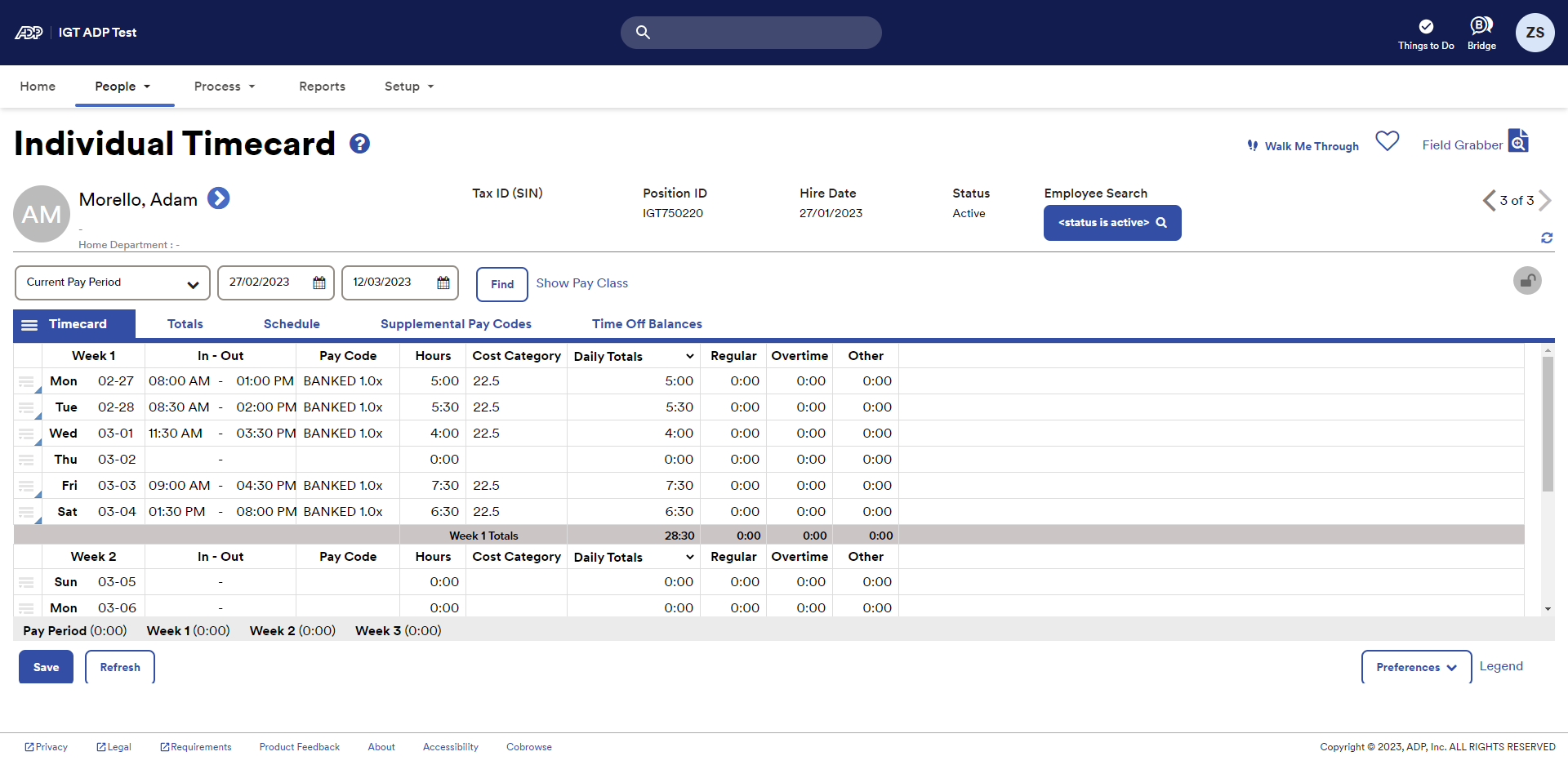Click the help question mark icon
The height and width of the screenshot is (765, 1568).
pyautogui.click(x=359, y=144)
